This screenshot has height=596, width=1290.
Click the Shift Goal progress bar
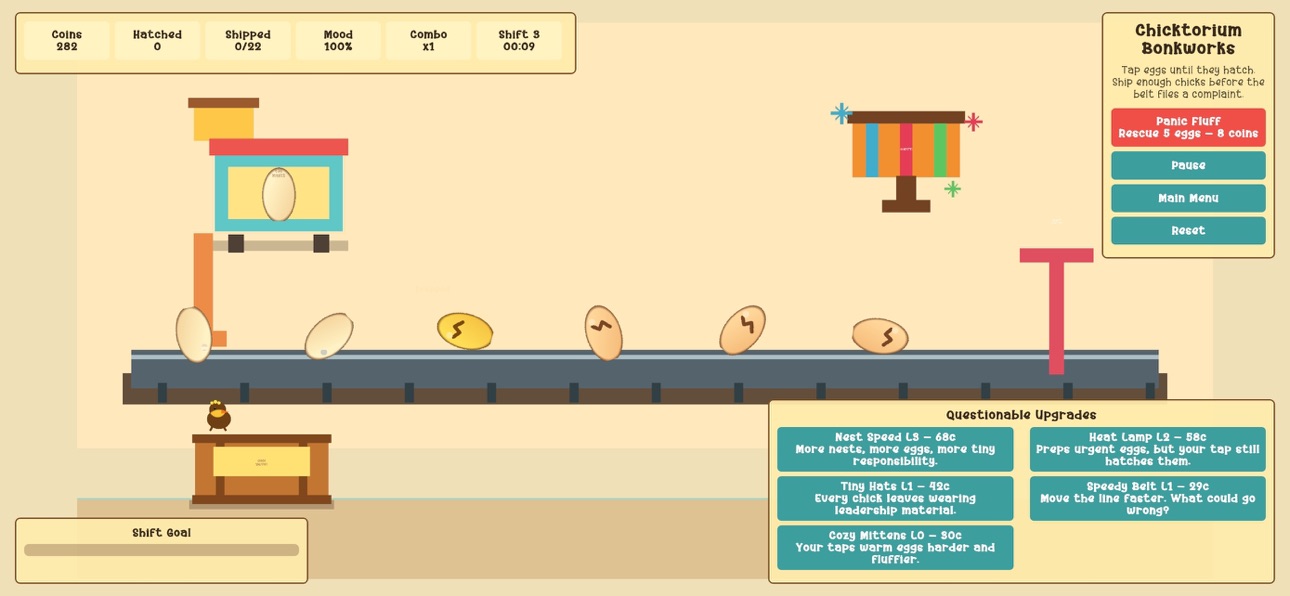click(161, 550)
